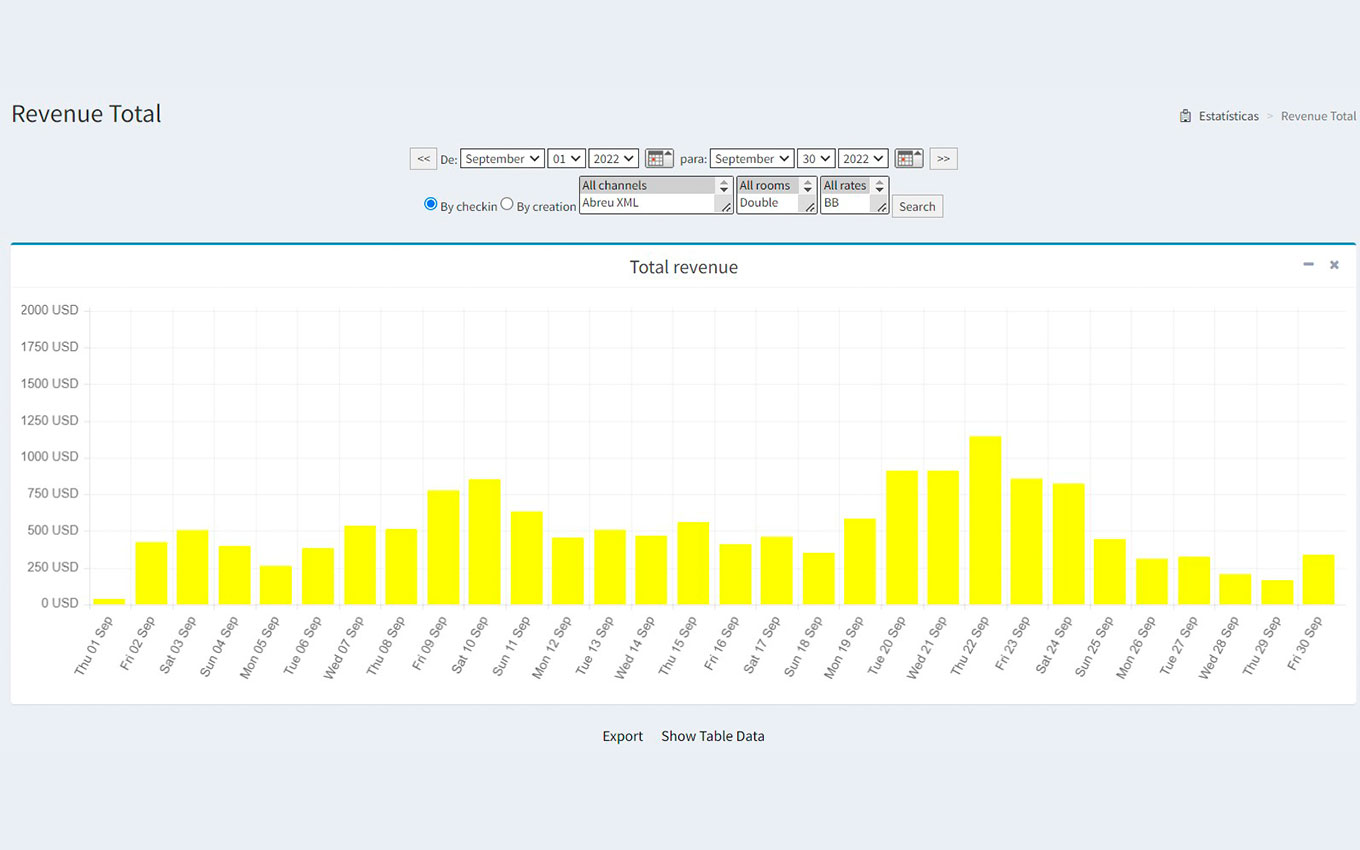Image resolution: width=1360 pixels, height=850 pixels.
Task: Go to previous period with << button
Action: tap(423, 159)
